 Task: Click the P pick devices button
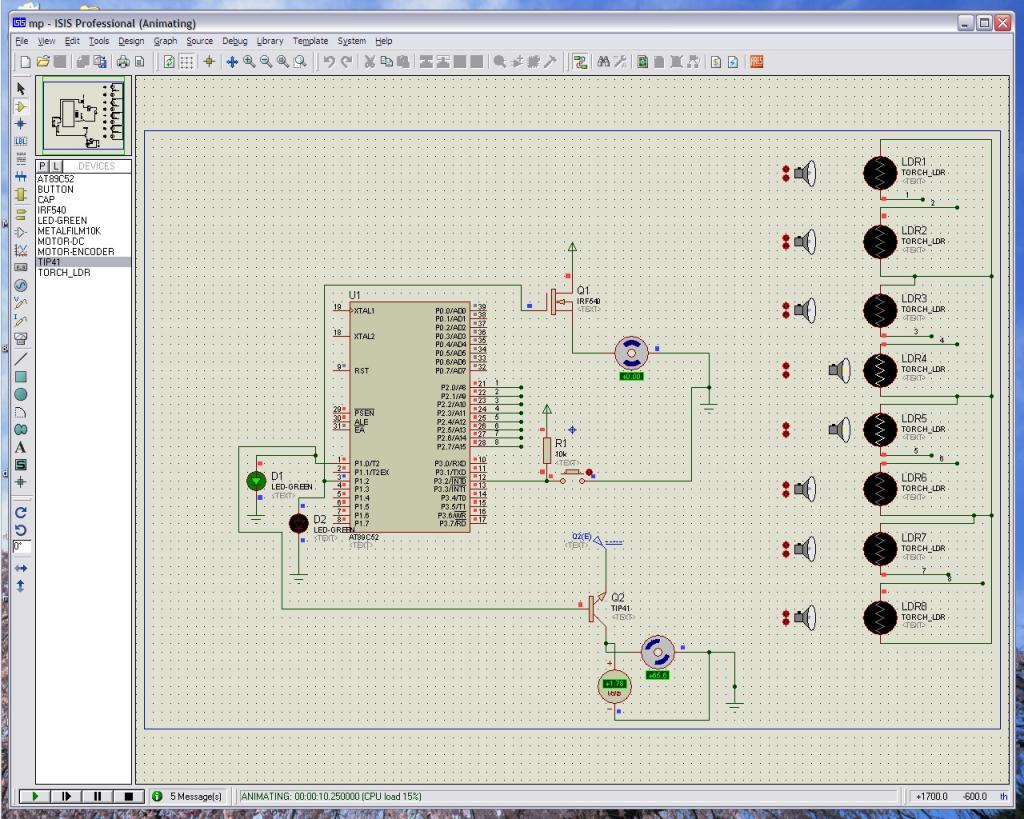tap(44, 166)
